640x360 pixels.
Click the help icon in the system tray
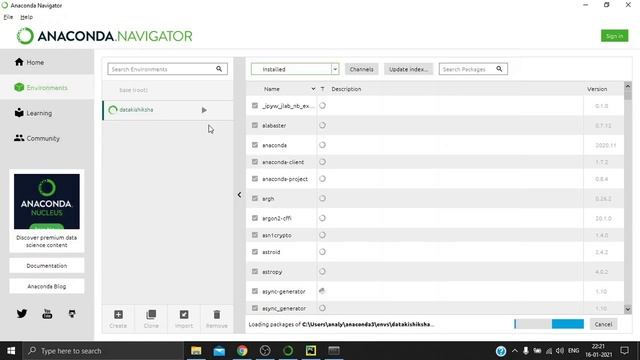[x=501, y=351]
